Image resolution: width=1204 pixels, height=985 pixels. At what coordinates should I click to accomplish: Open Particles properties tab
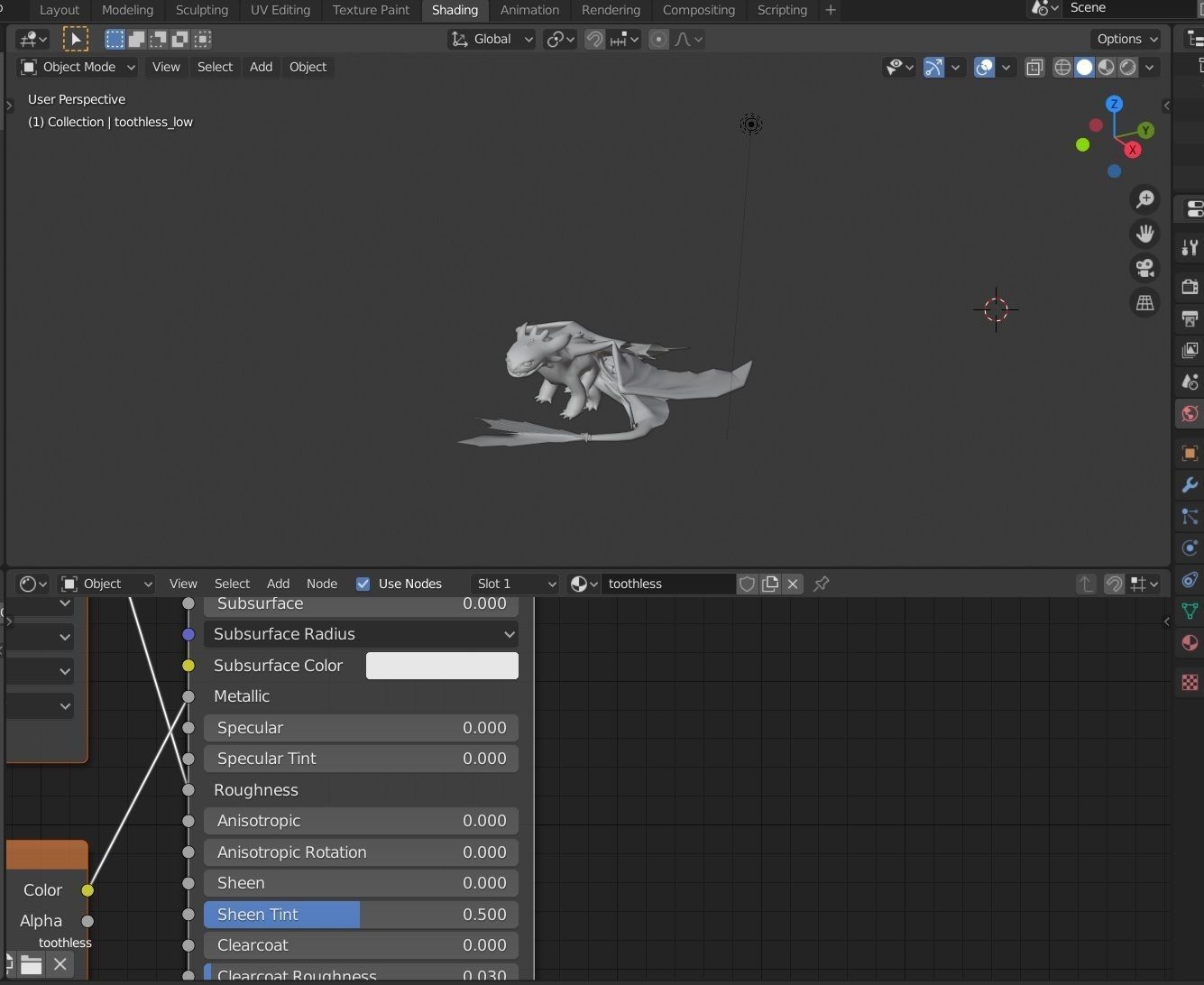pyautogui.click(x=1190, y=517)
